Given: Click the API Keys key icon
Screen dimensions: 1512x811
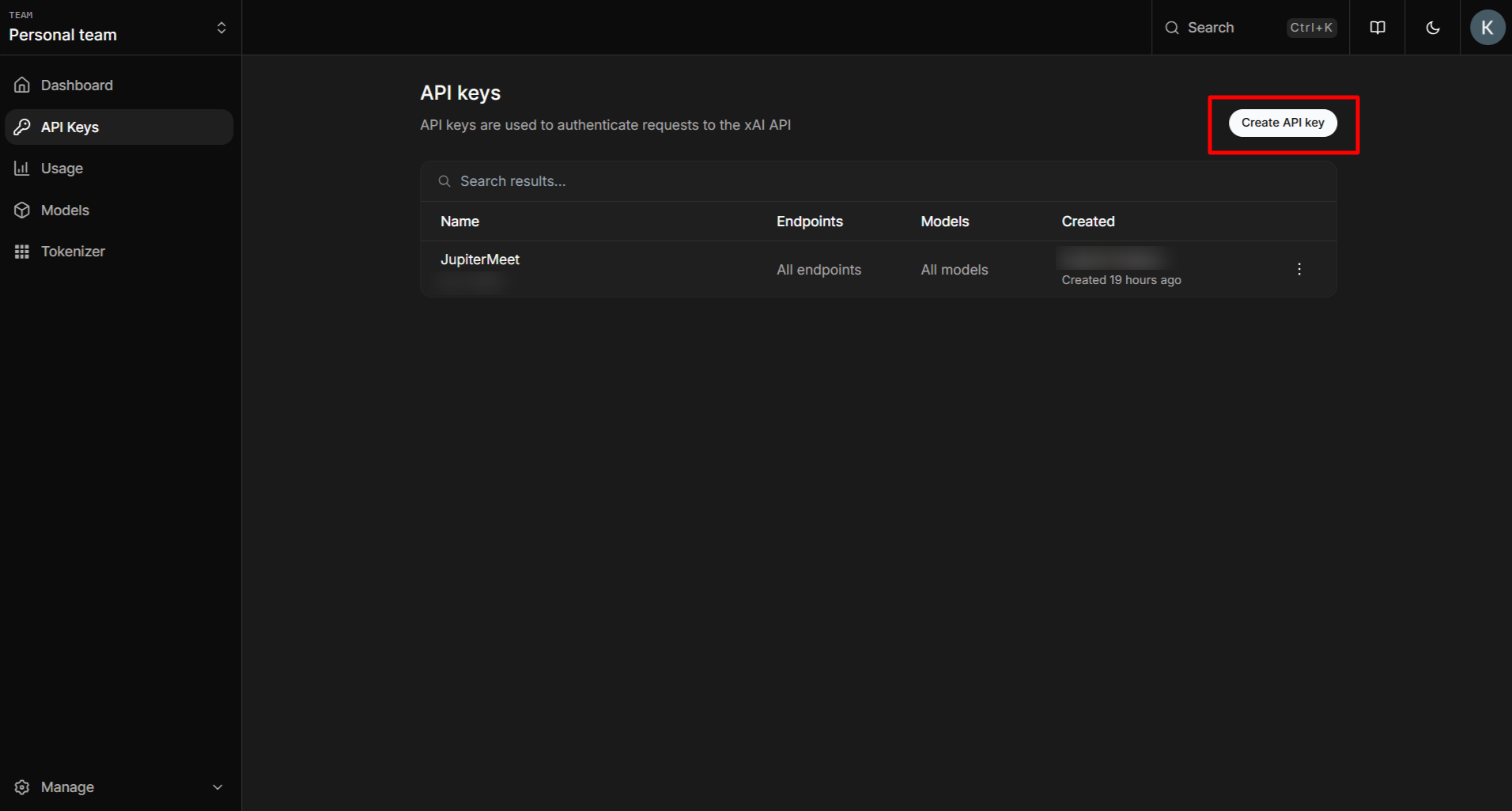Looking at the screenshot, I should pyautogui.click(x=21, y=127).
